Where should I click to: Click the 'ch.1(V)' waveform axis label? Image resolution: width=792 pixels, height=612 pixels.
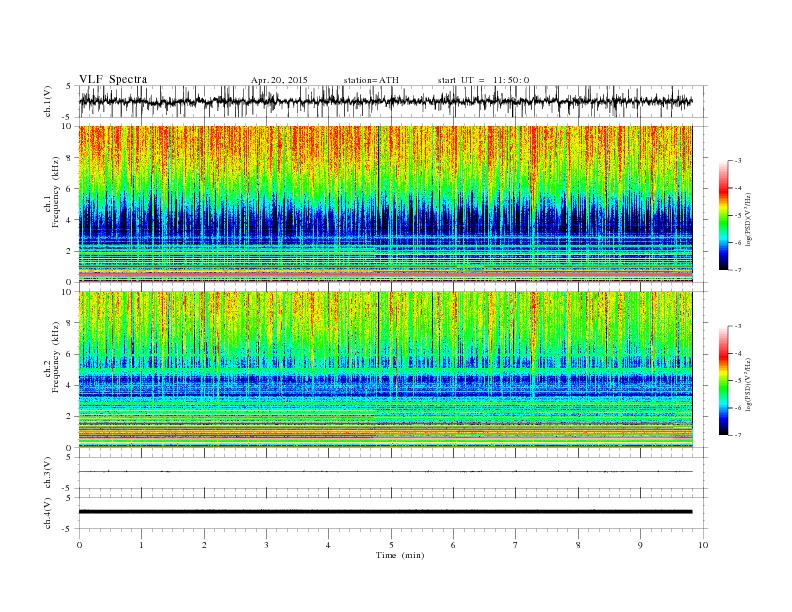[x=48, y=101]
